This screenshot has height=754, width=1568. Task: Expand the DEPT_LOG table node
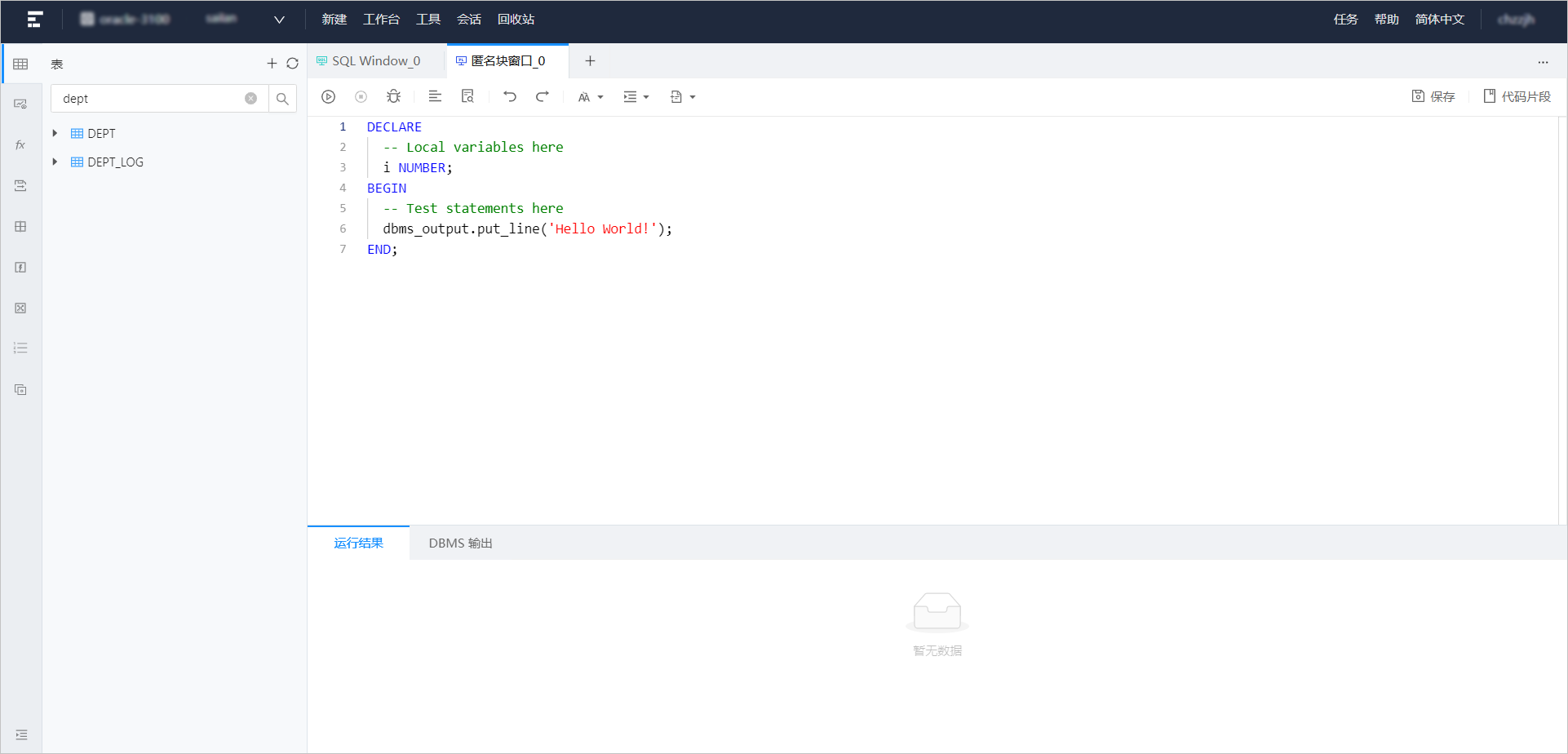[x=55, y=162]
